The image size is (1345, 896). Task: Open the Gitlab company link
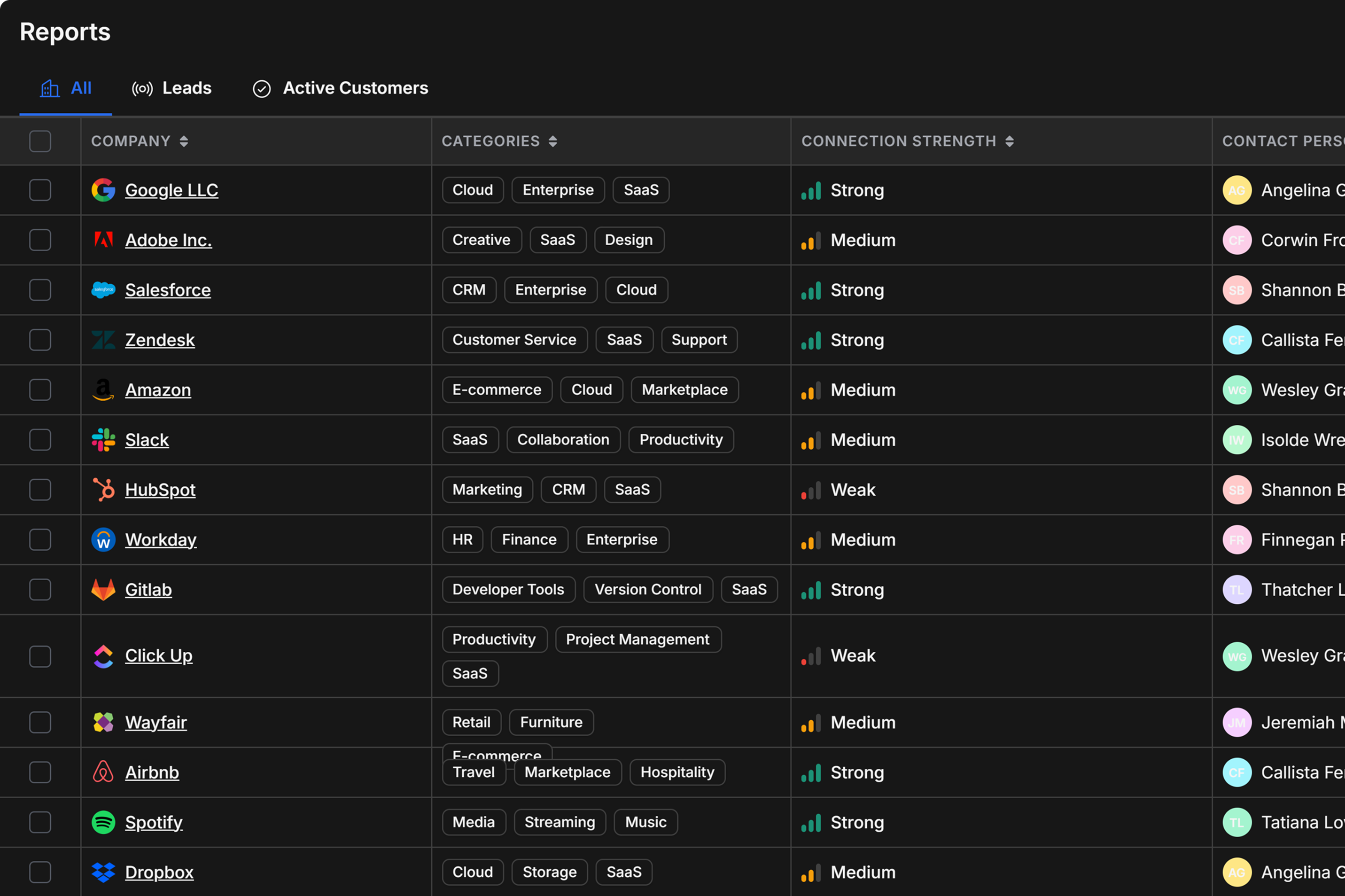click(x=148, y=590)
